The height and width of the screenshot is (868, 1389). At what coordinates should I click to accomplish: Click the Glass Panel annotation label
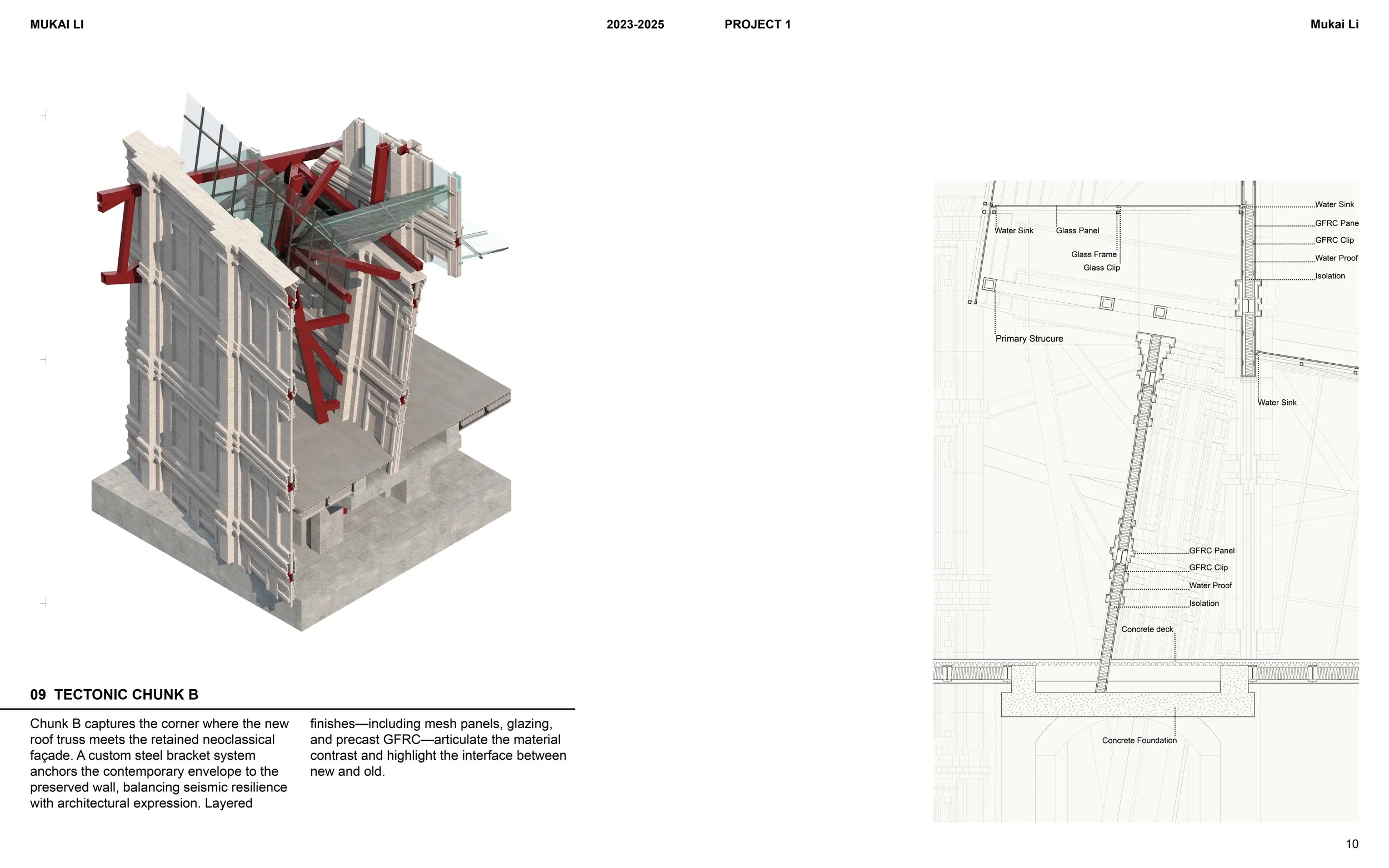tap(1077, 231)
